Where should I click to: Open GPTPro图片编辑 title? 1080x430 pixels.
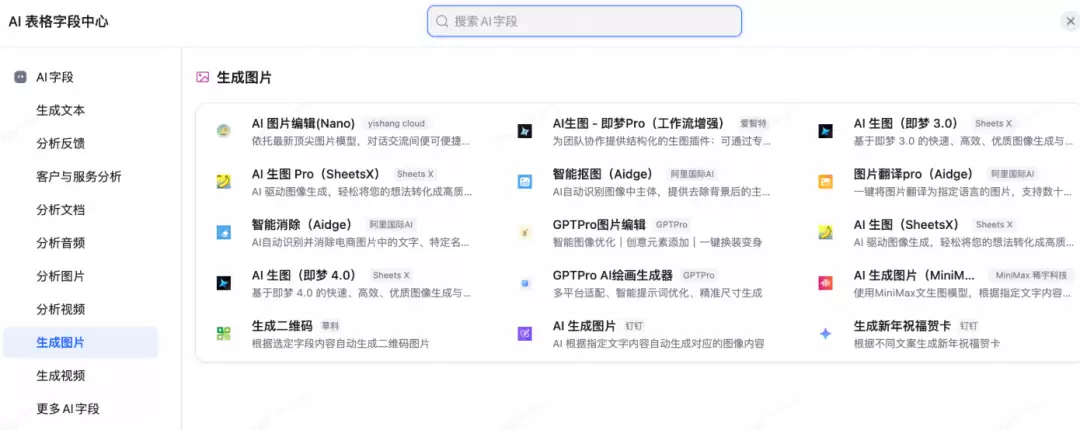pyautogui.click(x=599, y=225)
